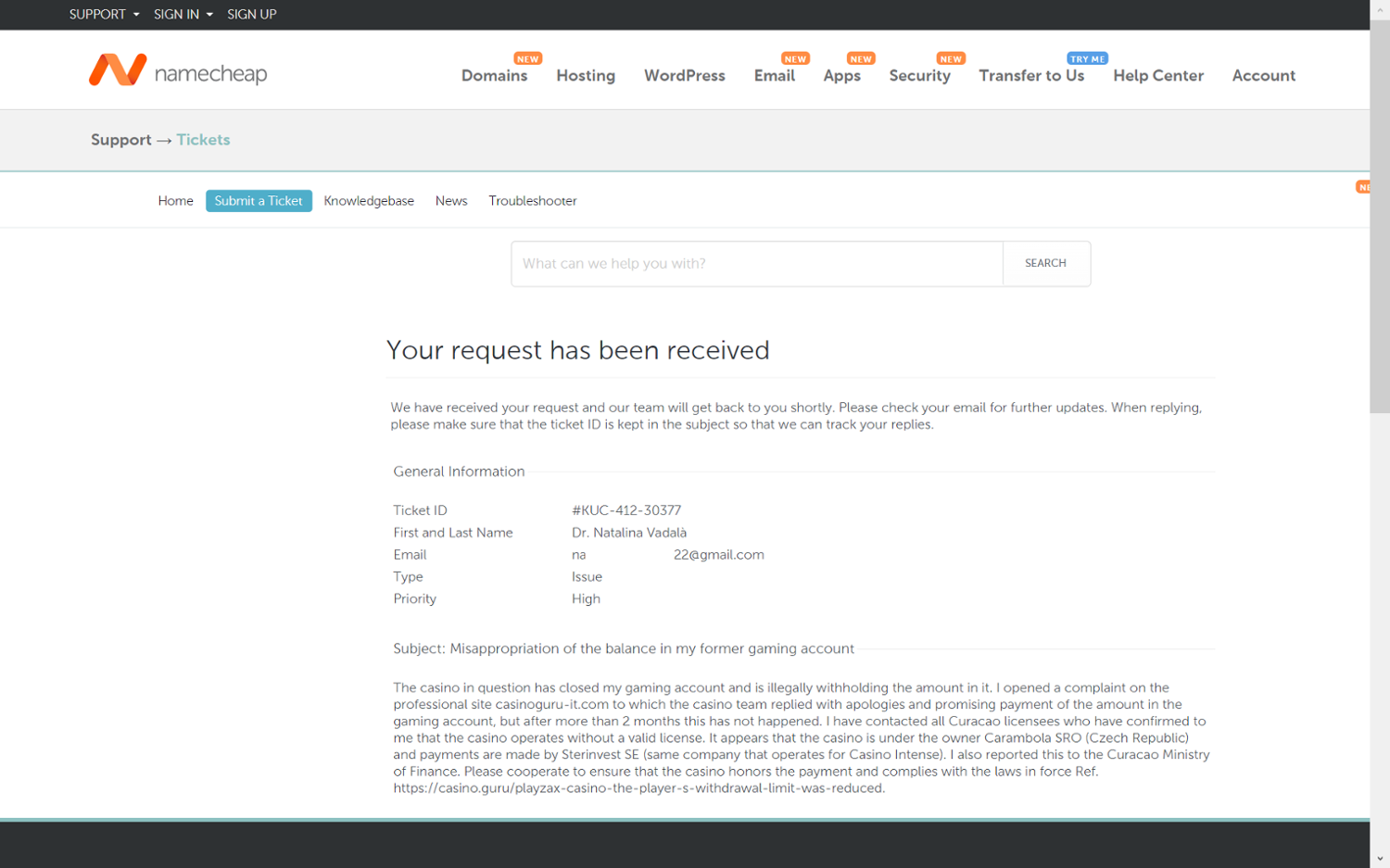Open the WordPress menu
Screen dimensions: 1390x868
pyautogui.click(x=685, y=76)
